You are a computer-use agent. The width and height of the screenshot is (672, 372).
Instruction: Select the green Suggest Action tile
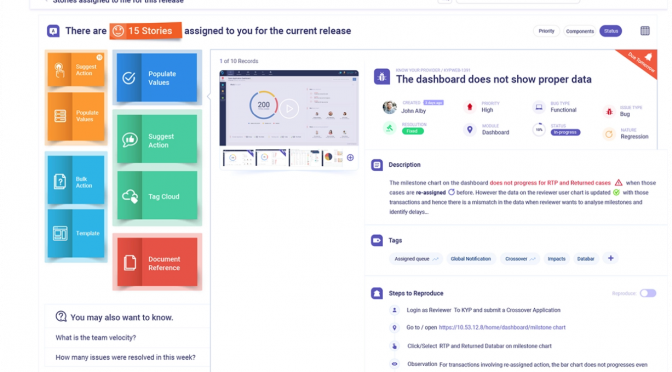coord(157,139)
